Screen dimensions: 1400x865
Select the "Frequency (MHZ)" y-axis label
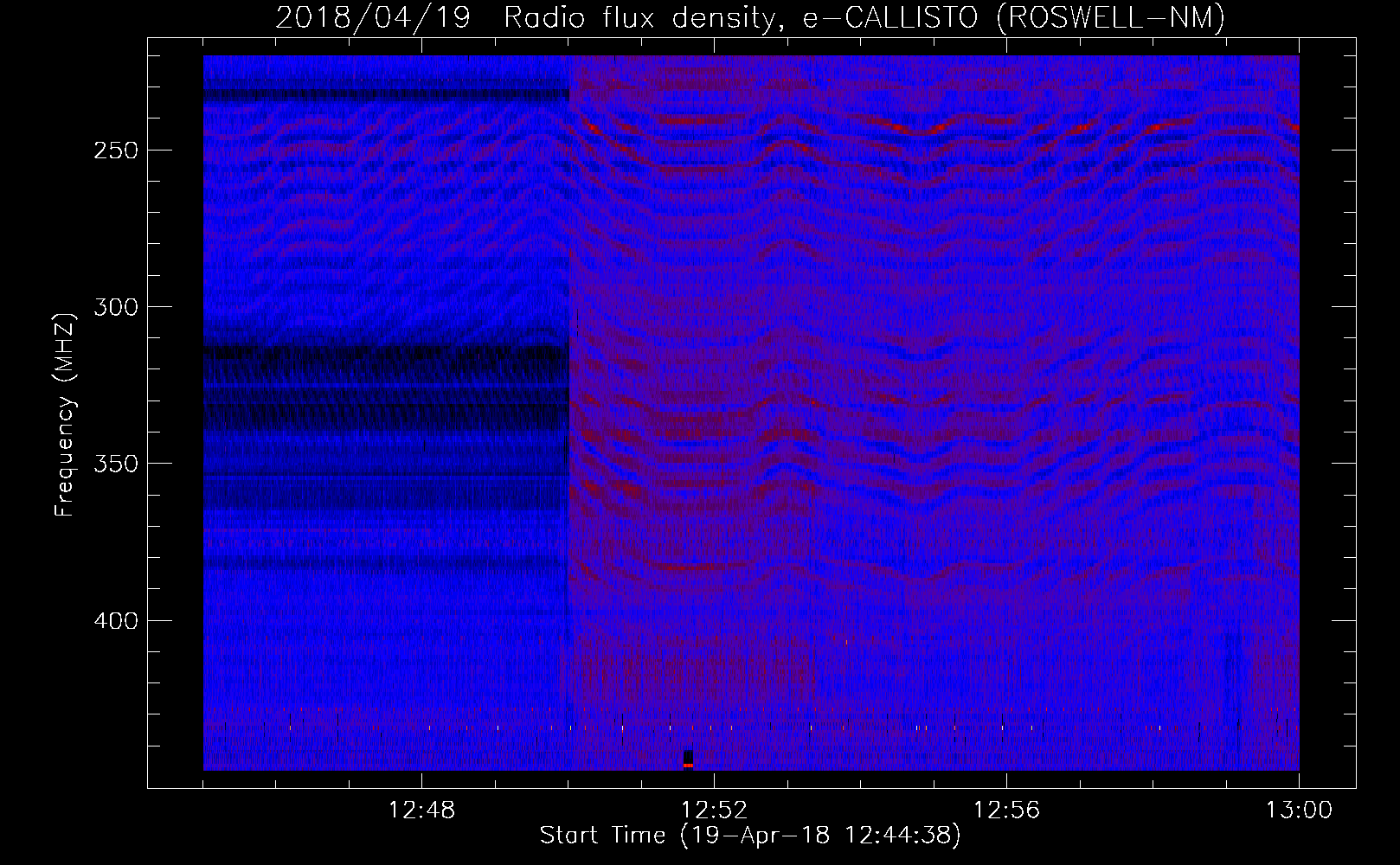(x=65, y=414)
